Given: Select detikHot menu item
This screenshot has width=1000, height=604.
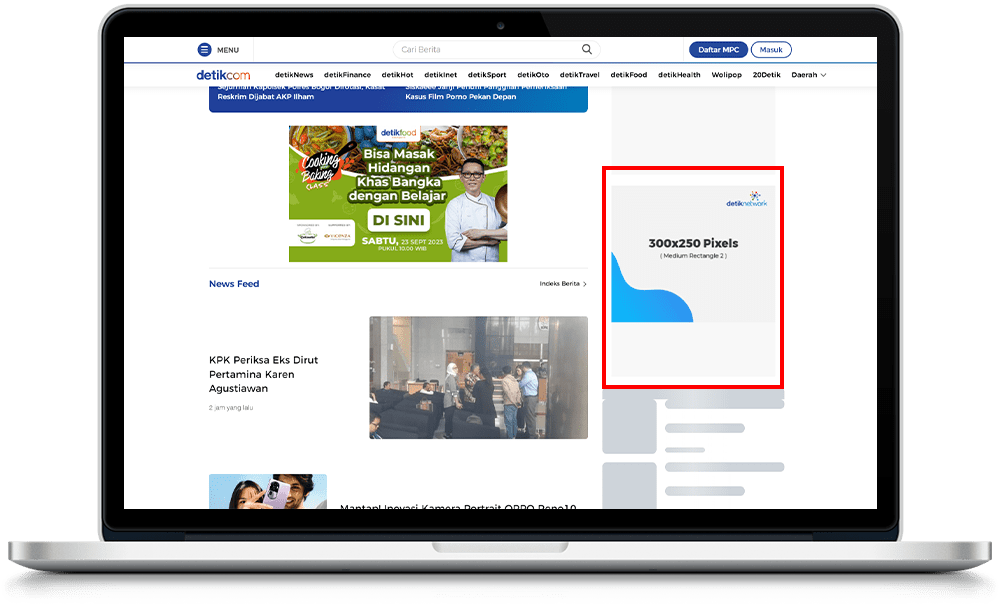Looking at the screenshot, I should click(397, 75).
